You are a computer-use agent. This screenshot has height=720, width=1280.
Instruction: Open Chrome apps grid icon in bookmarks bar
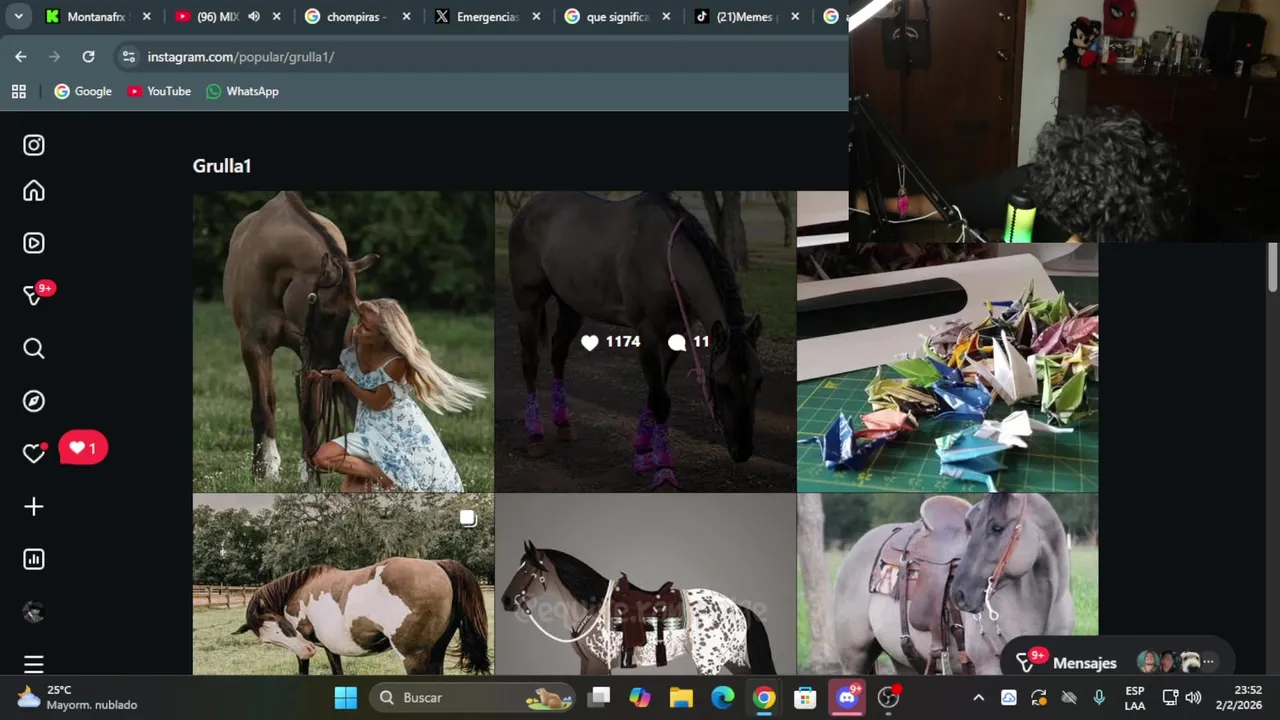click(18, 91)
